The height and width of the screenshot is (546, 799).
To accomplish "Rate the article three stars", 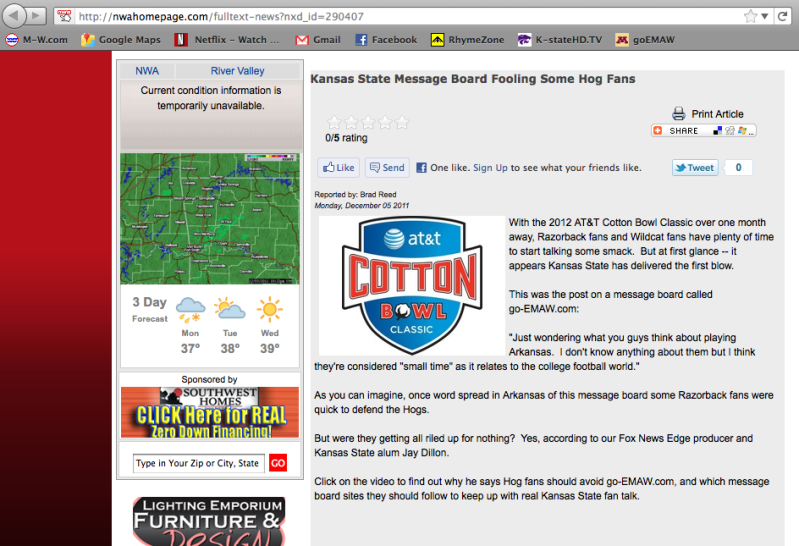I will (368, 122).
